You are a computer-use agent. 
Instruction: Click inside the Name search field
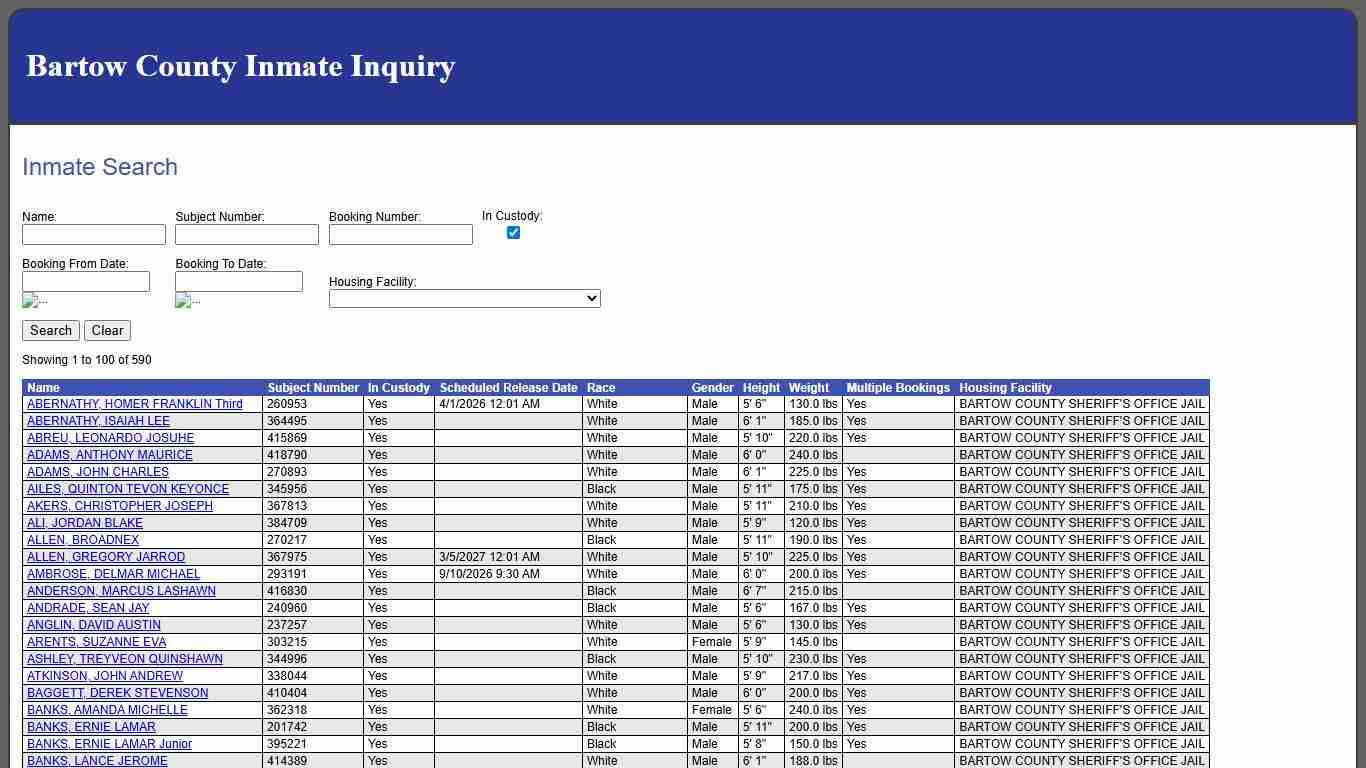pyautogui.click(x=93, y=234)
